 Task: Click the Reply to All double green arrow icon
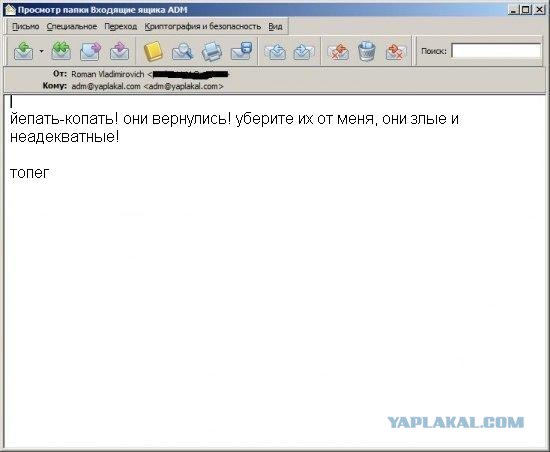pos(61,51)
